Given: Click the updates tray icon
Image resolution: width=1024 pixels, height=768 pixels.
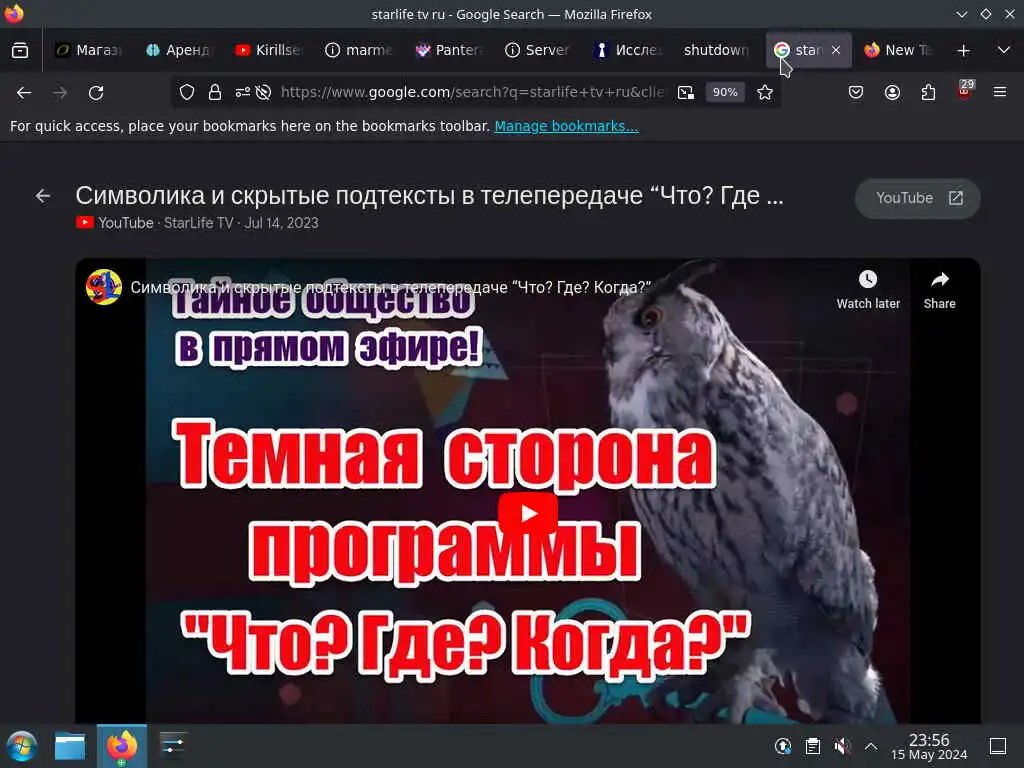Looking at the screenshot, I should pyautogui.click(x=782, y=746).
